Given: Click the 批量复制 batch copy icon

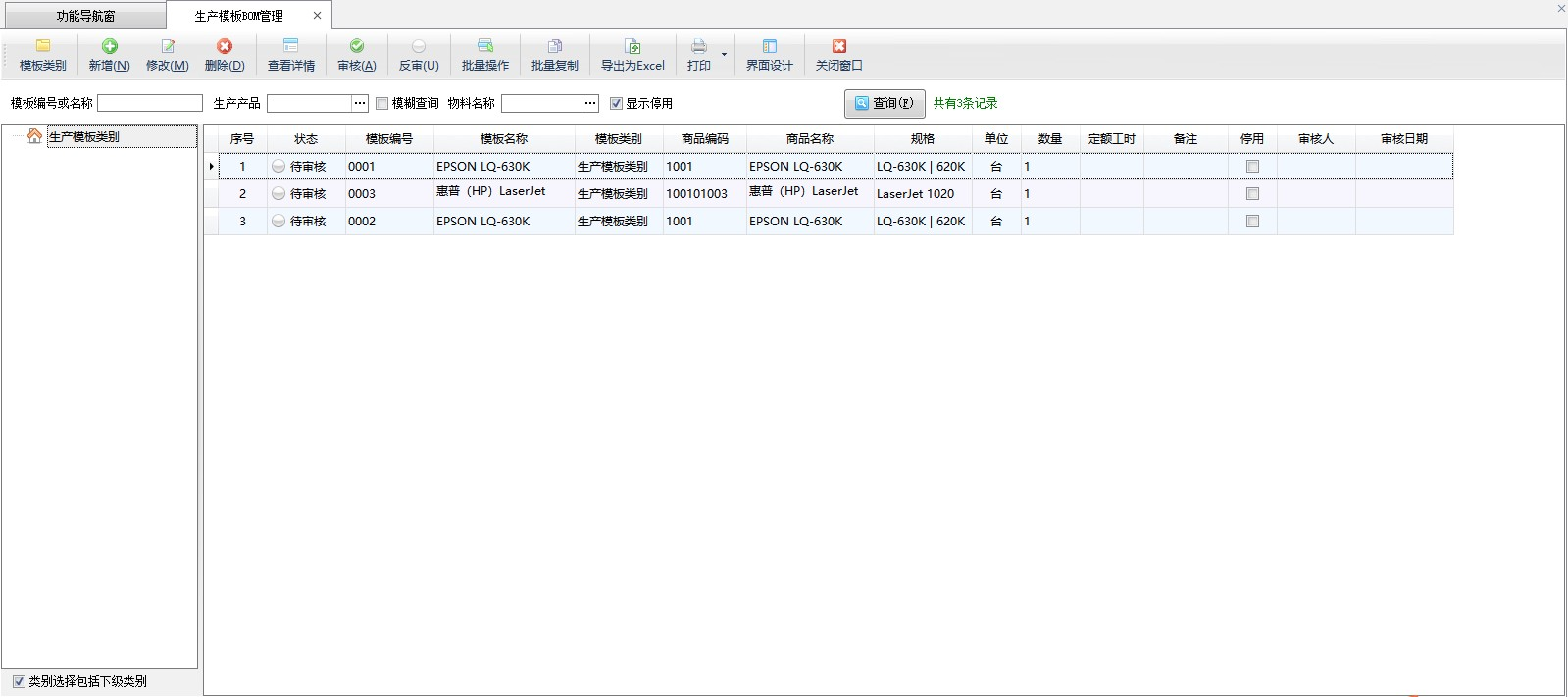Looking at the screenshot, I should 554,46.
